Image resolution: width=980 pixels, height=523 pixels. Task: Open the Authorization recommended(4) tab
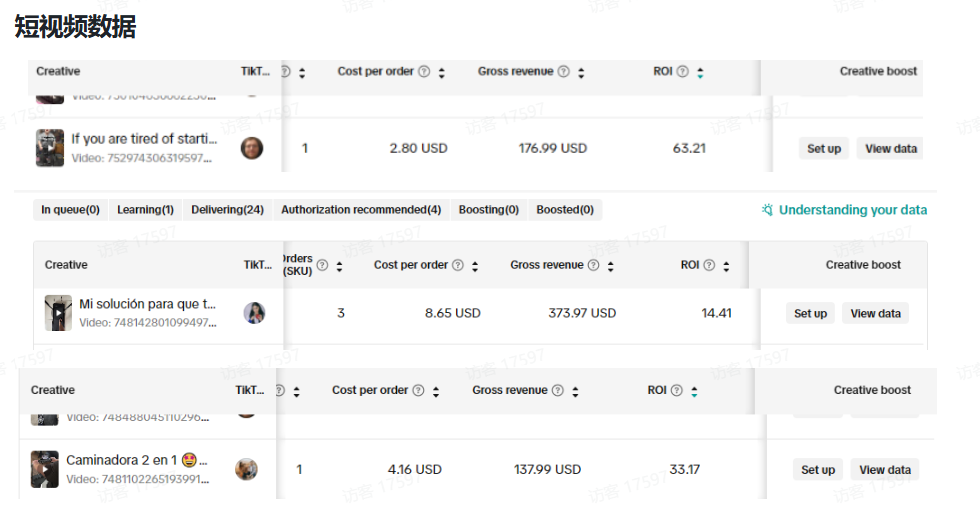pyautogui.click(x=361, y=210)
